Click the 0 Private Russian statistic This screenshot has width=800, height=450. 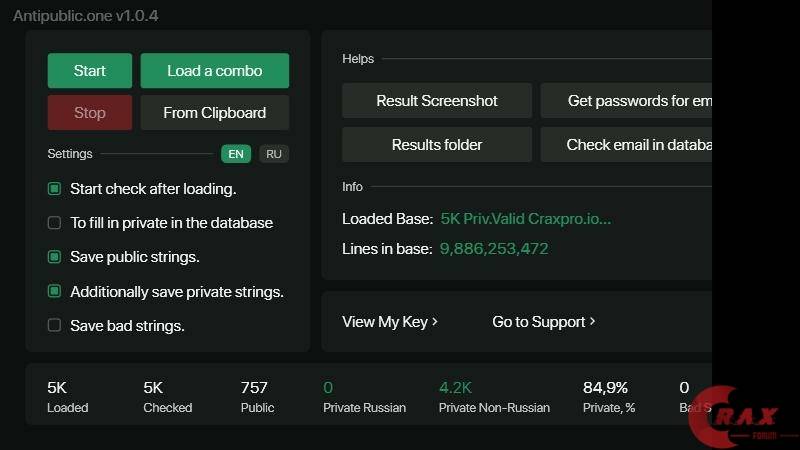click(364, 396)
